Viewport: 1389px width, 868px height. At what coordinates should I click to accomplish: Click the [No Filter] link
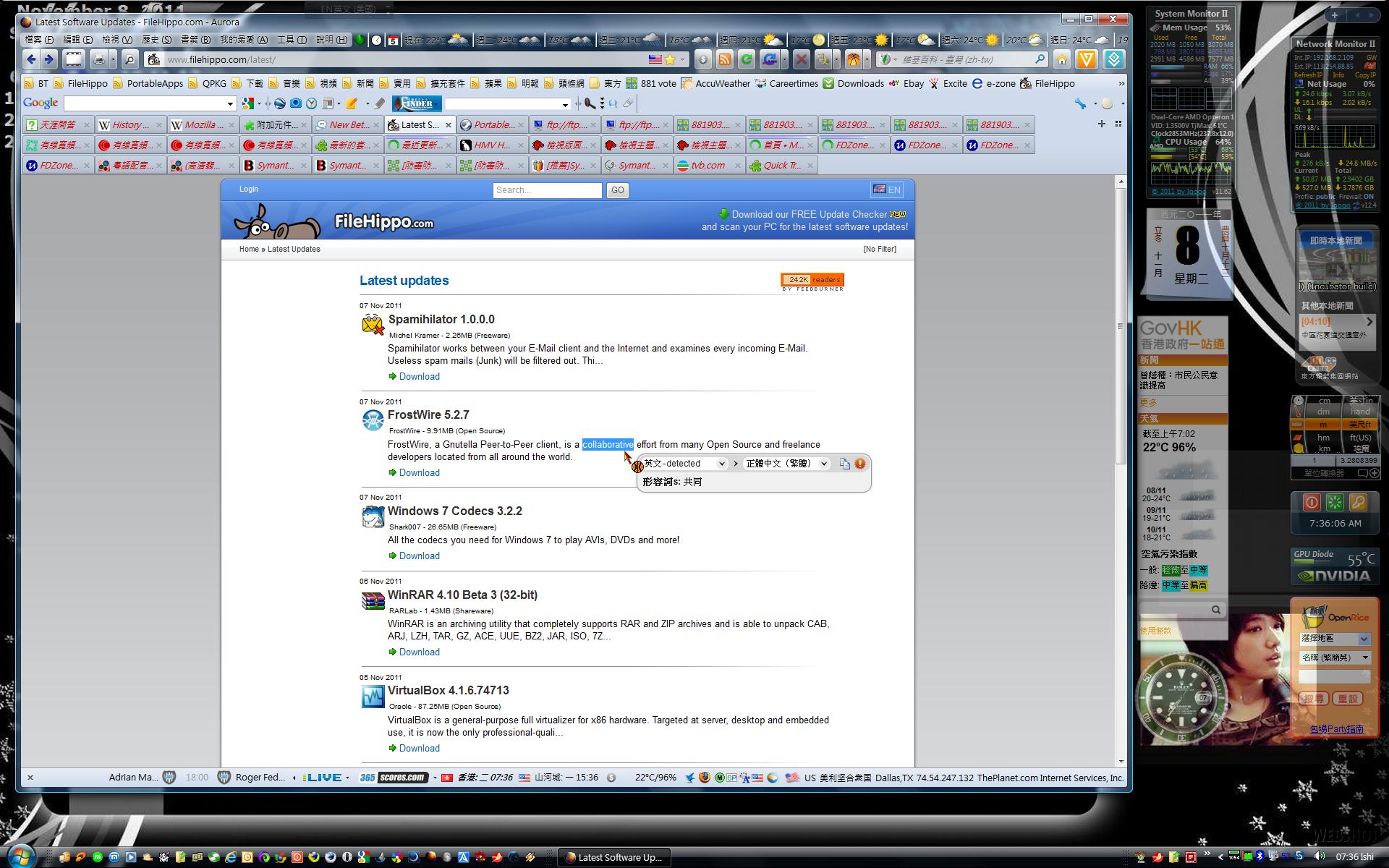pyautogui.click(x=879, y=249)
